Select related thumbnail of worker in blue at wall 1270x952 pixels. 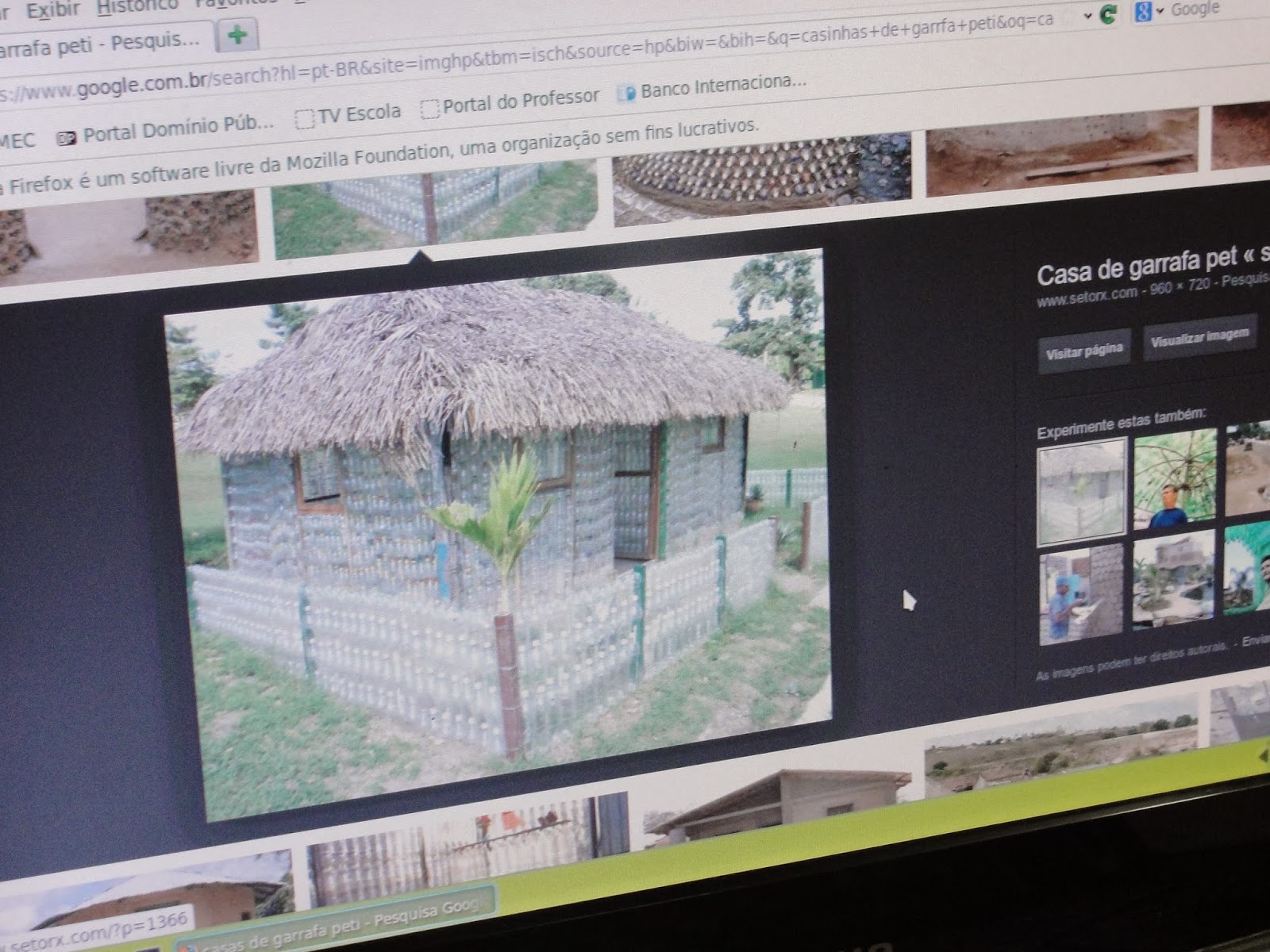(1083, 595)
